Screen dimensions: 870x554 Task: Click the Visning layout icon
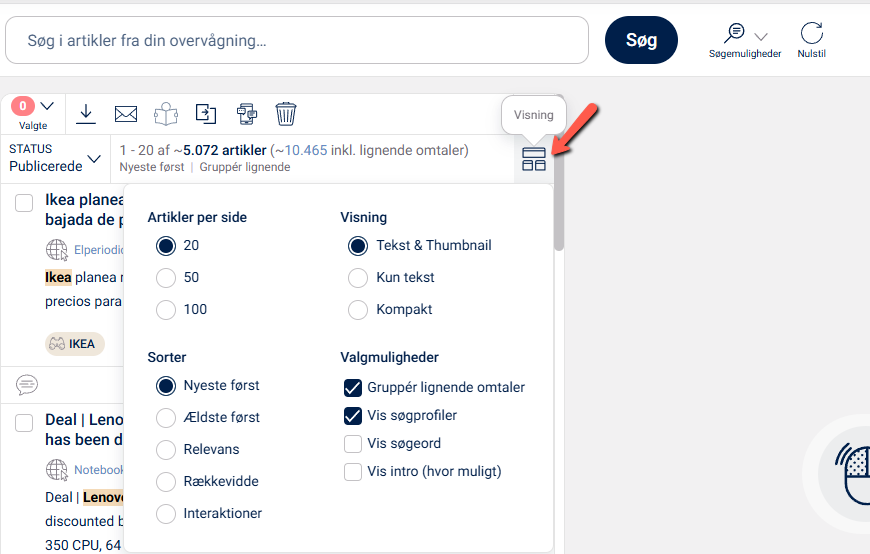coord(534,158)
